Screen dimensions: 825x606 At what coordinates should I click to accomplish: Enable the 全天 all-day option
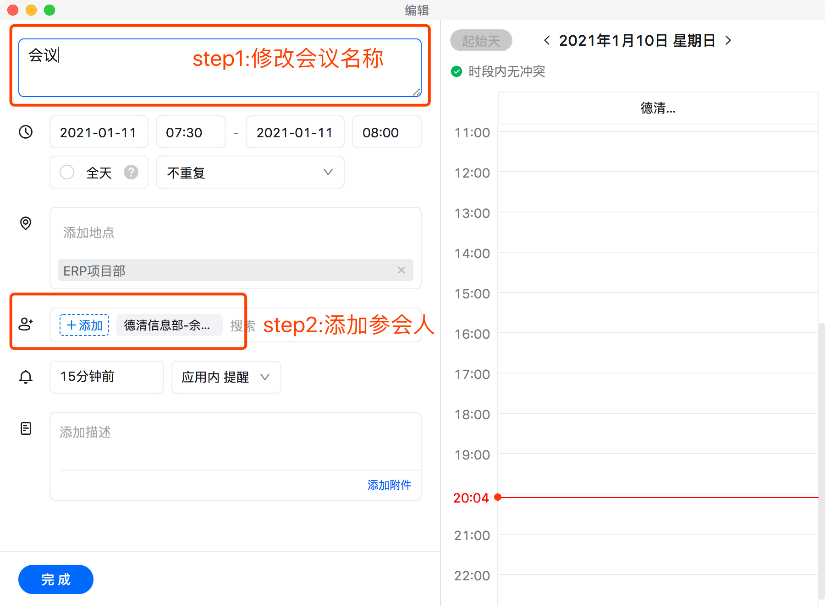pos(67,172)
